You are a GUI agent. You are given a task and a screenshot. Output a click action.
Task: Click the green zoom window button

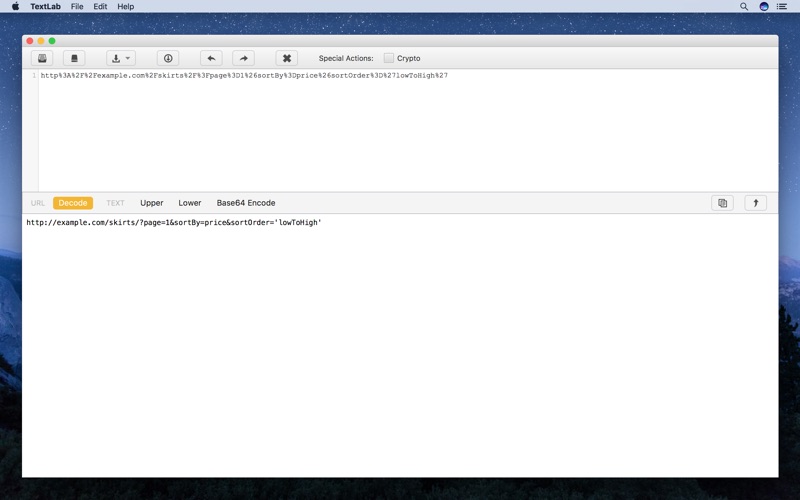click(x=52, y=41)
